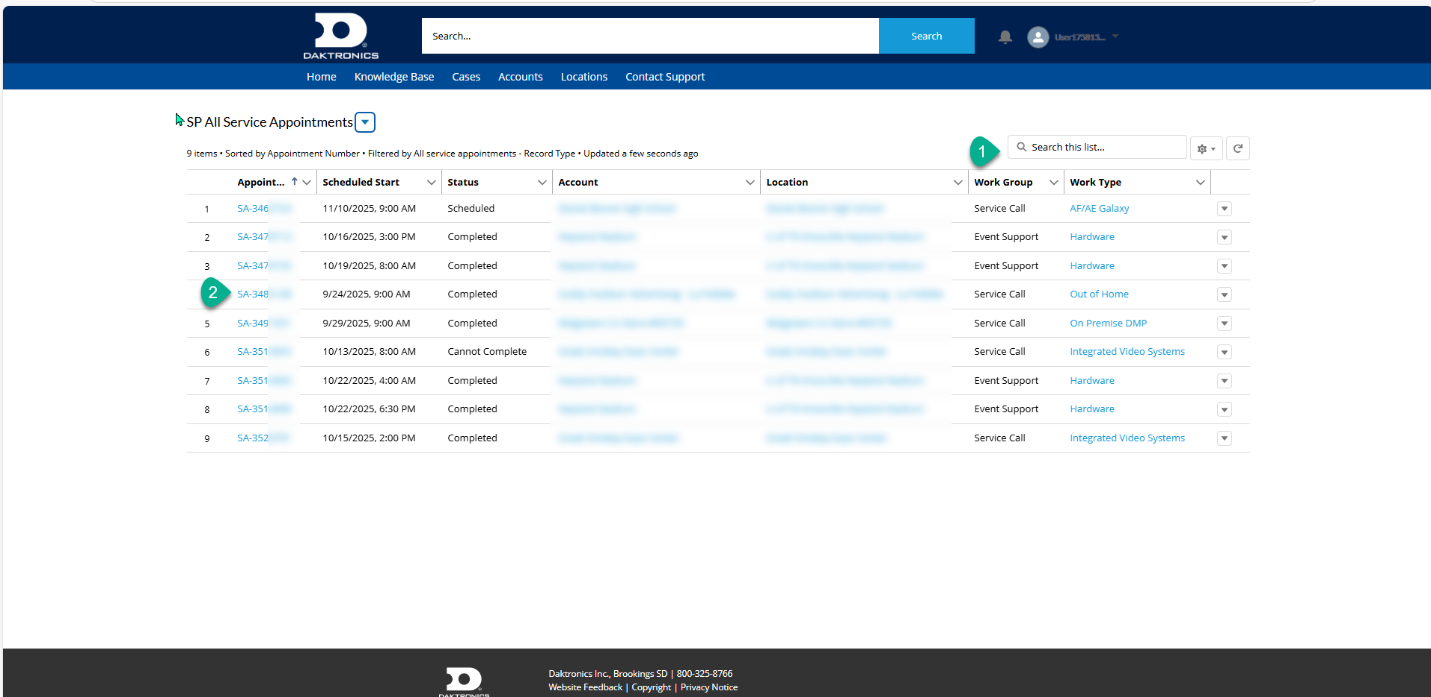Click the notifications bell icon
Screen dimensions: 1431x697
(x=1005, y=37)
